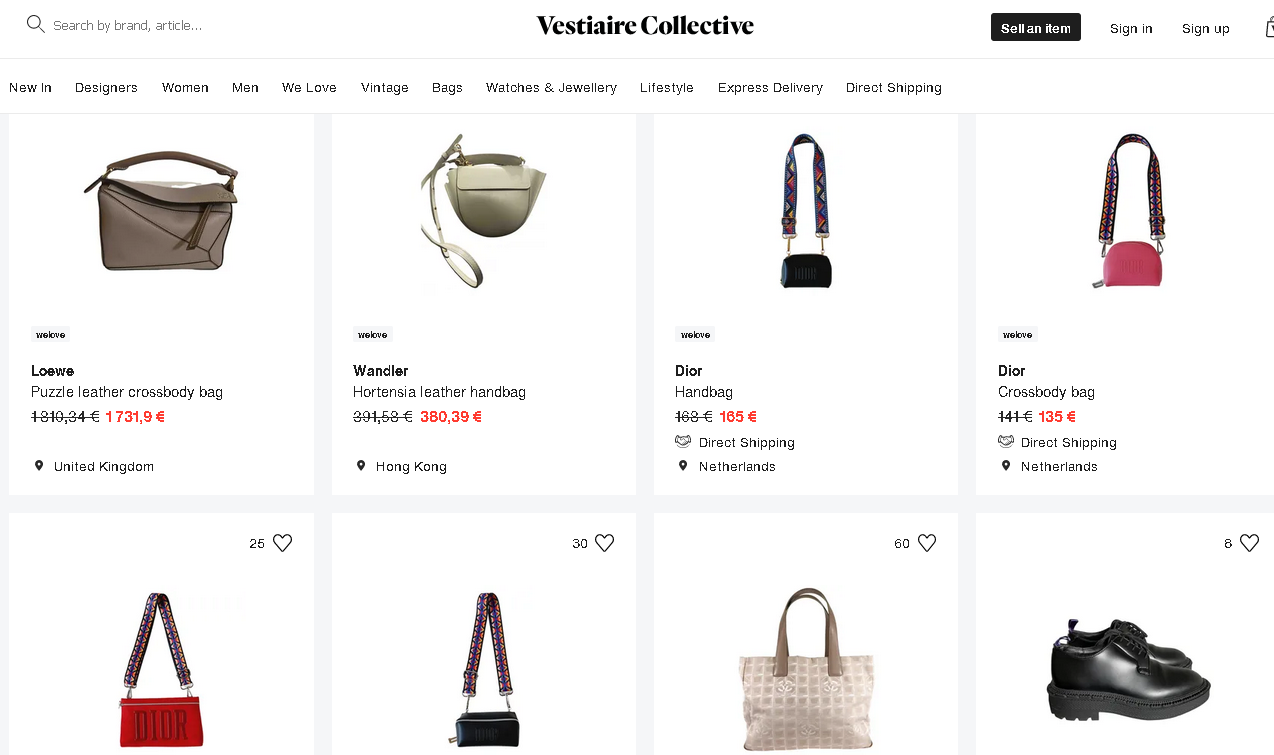Expand the Watches & Jewellery menu
The image size is (1274, 755).
pyautogui.click(x=551, y=88)
